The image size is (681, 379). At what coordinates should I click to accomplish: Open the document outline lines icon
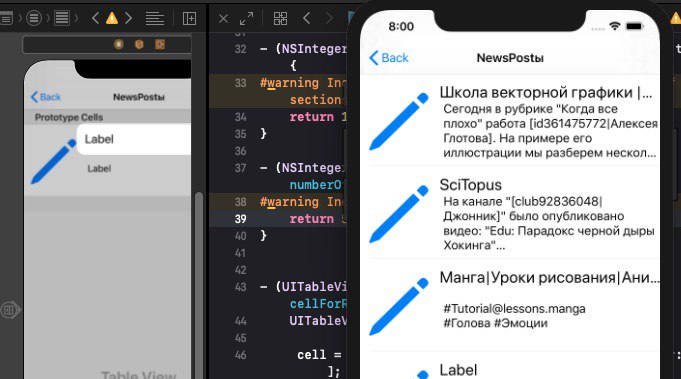(155, 18)
